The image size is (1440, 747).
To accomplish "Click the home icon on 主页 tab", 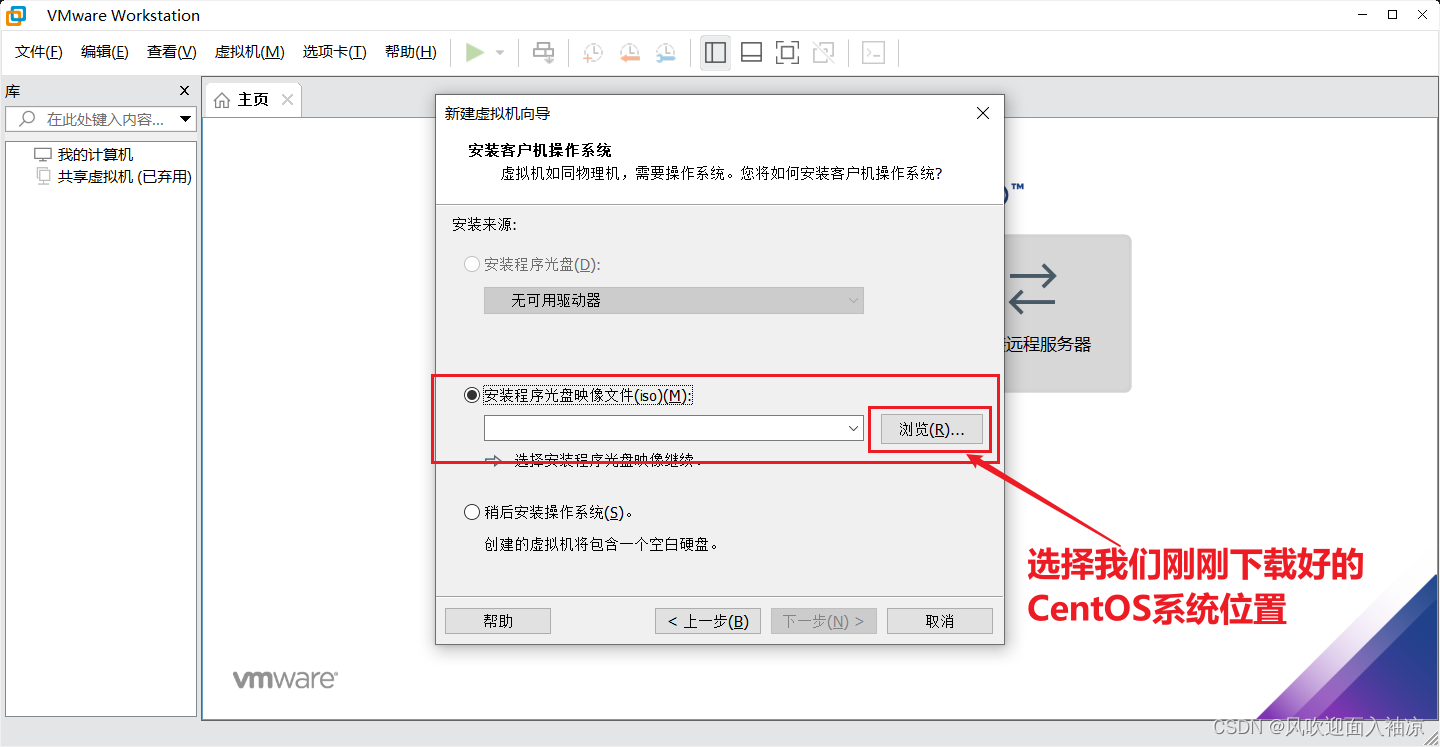I will coord(222,100).
